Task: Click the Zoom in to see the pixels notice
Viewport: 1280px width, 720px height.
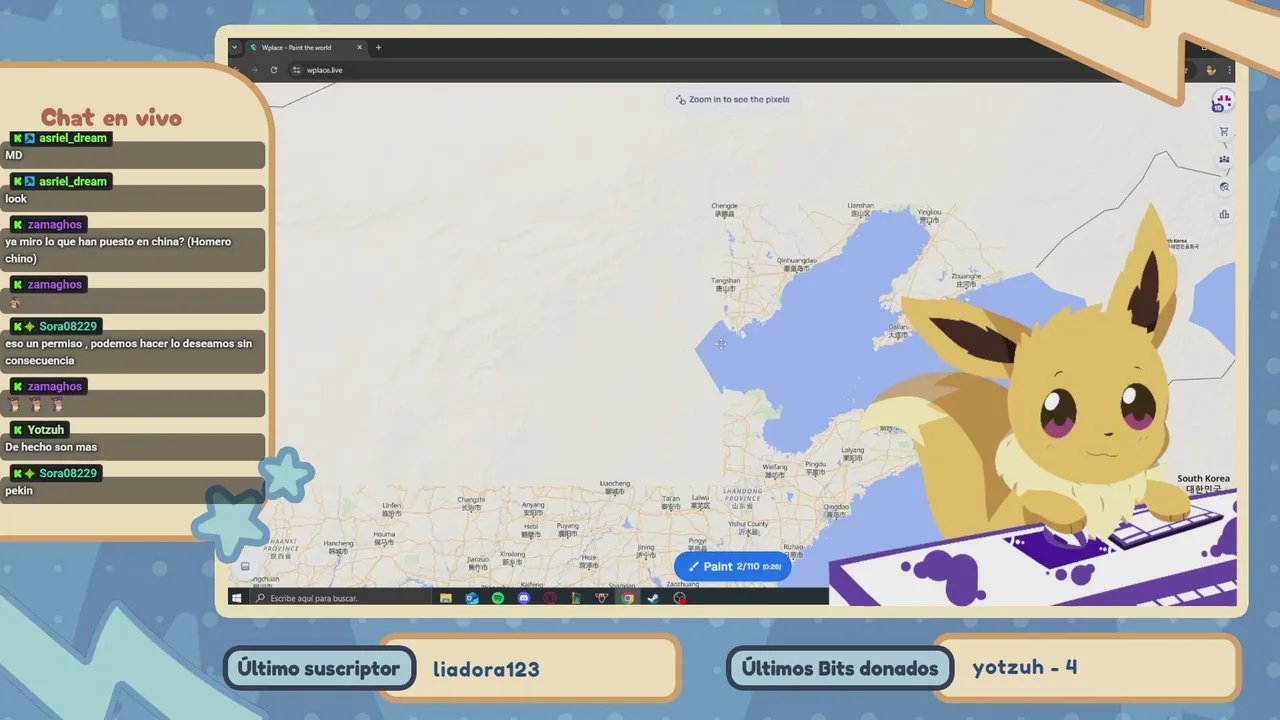Action: (x=733, y=99)
